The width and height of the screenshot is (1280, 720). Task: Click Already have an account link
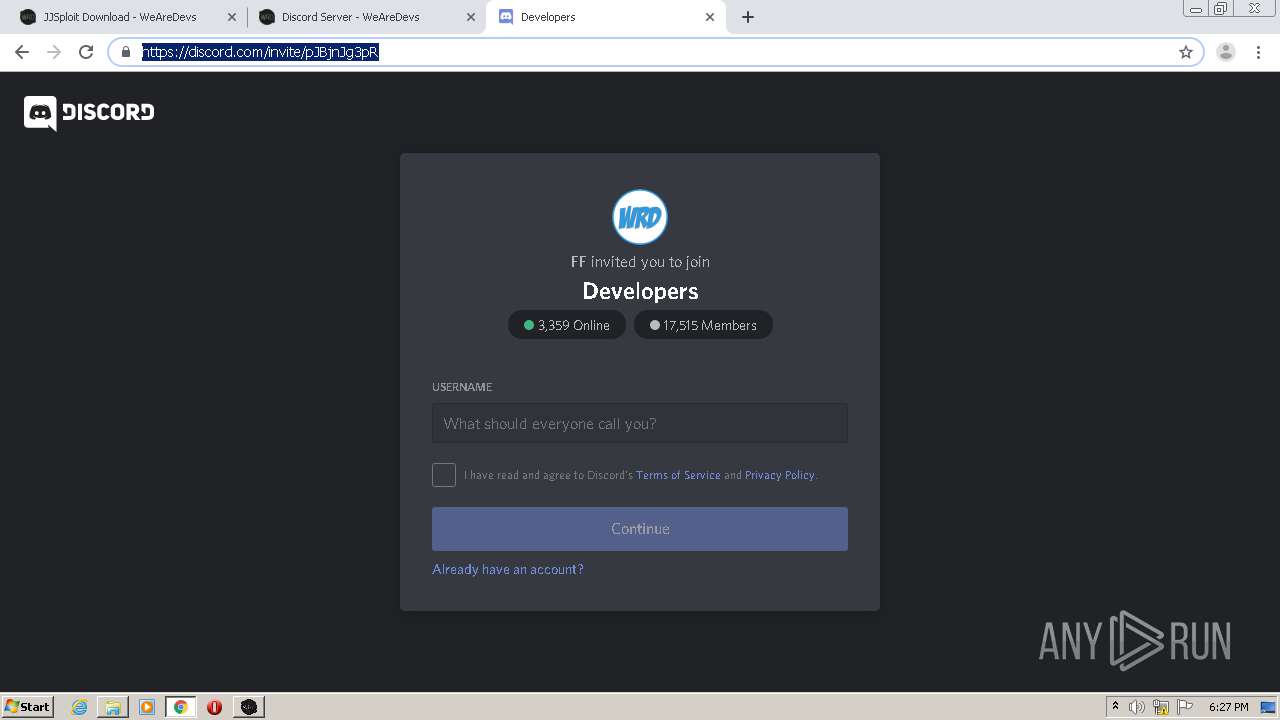pyautogui.click(x=508, y=569)
